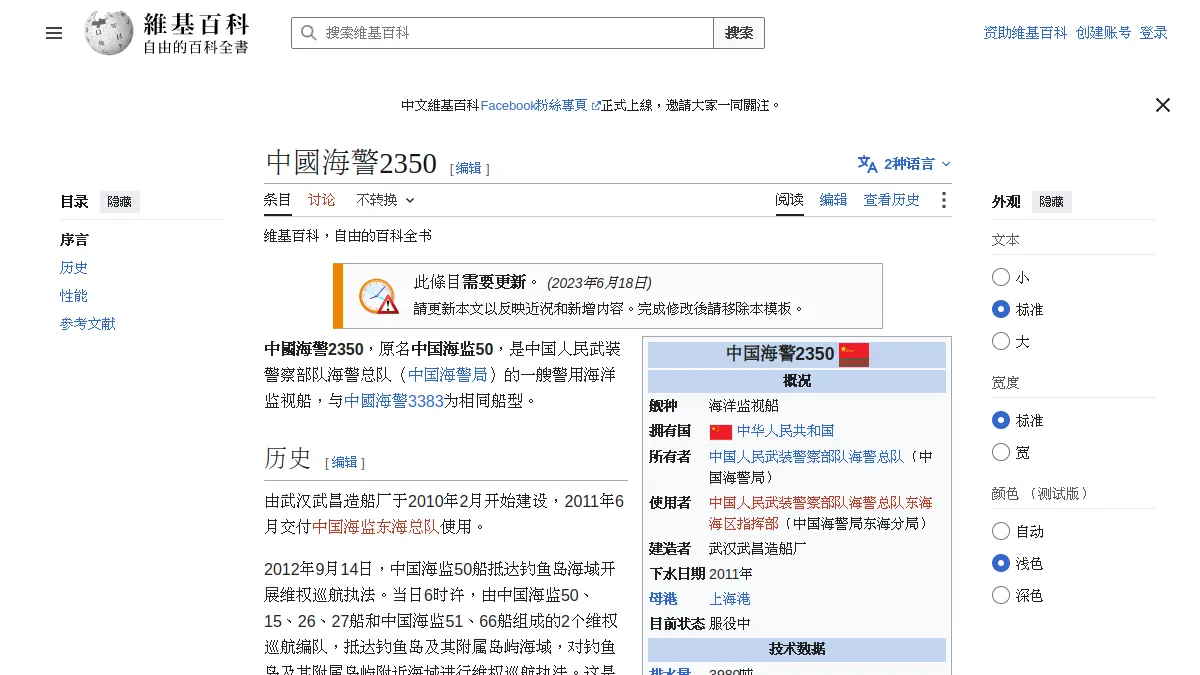Select color 浅色 radio button
The height and width of the screenshot is (675, 1200).
1001,563
